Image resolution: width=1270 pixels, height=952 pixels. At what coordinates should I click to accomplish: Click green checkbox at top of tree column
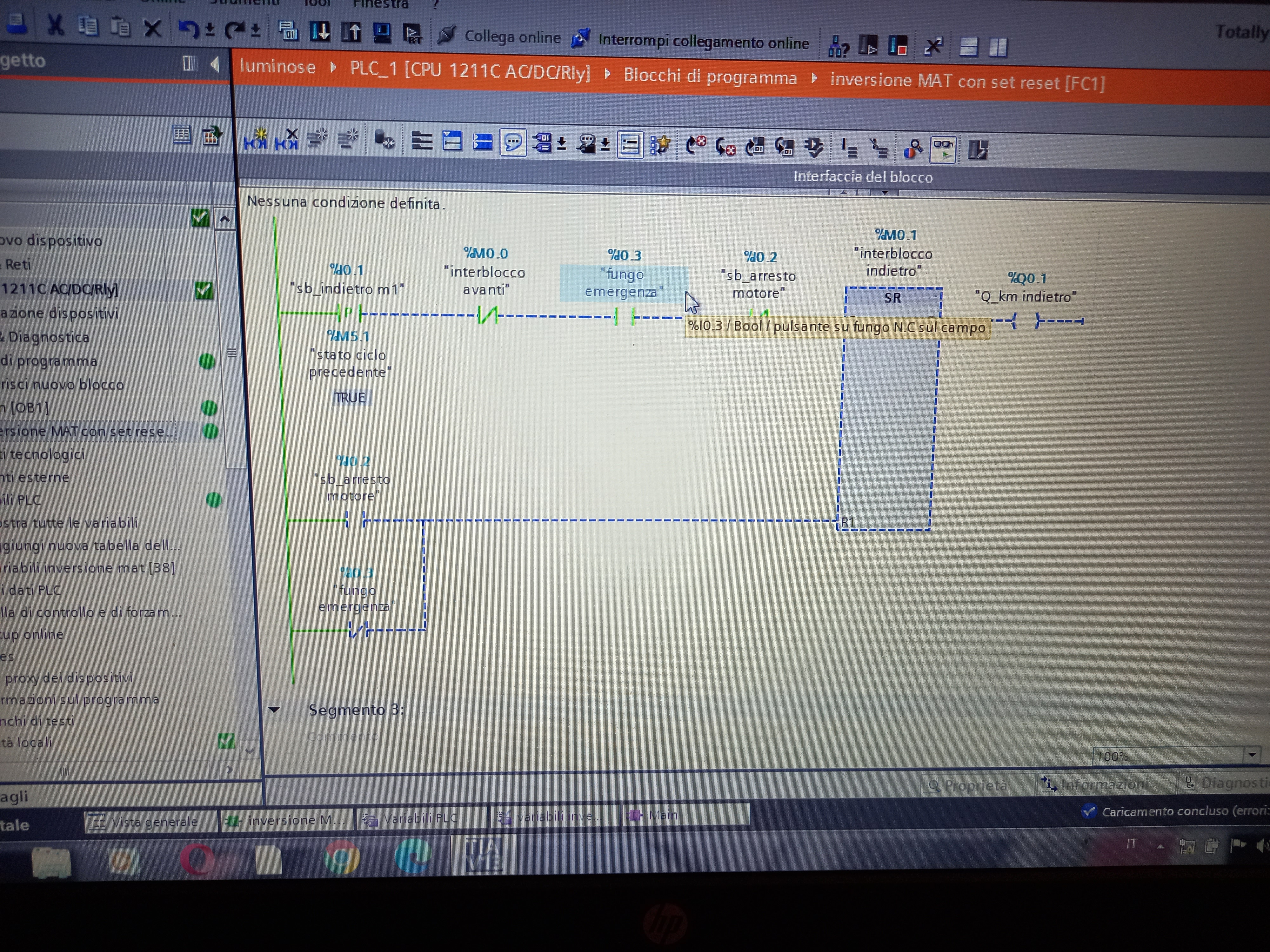200,217
